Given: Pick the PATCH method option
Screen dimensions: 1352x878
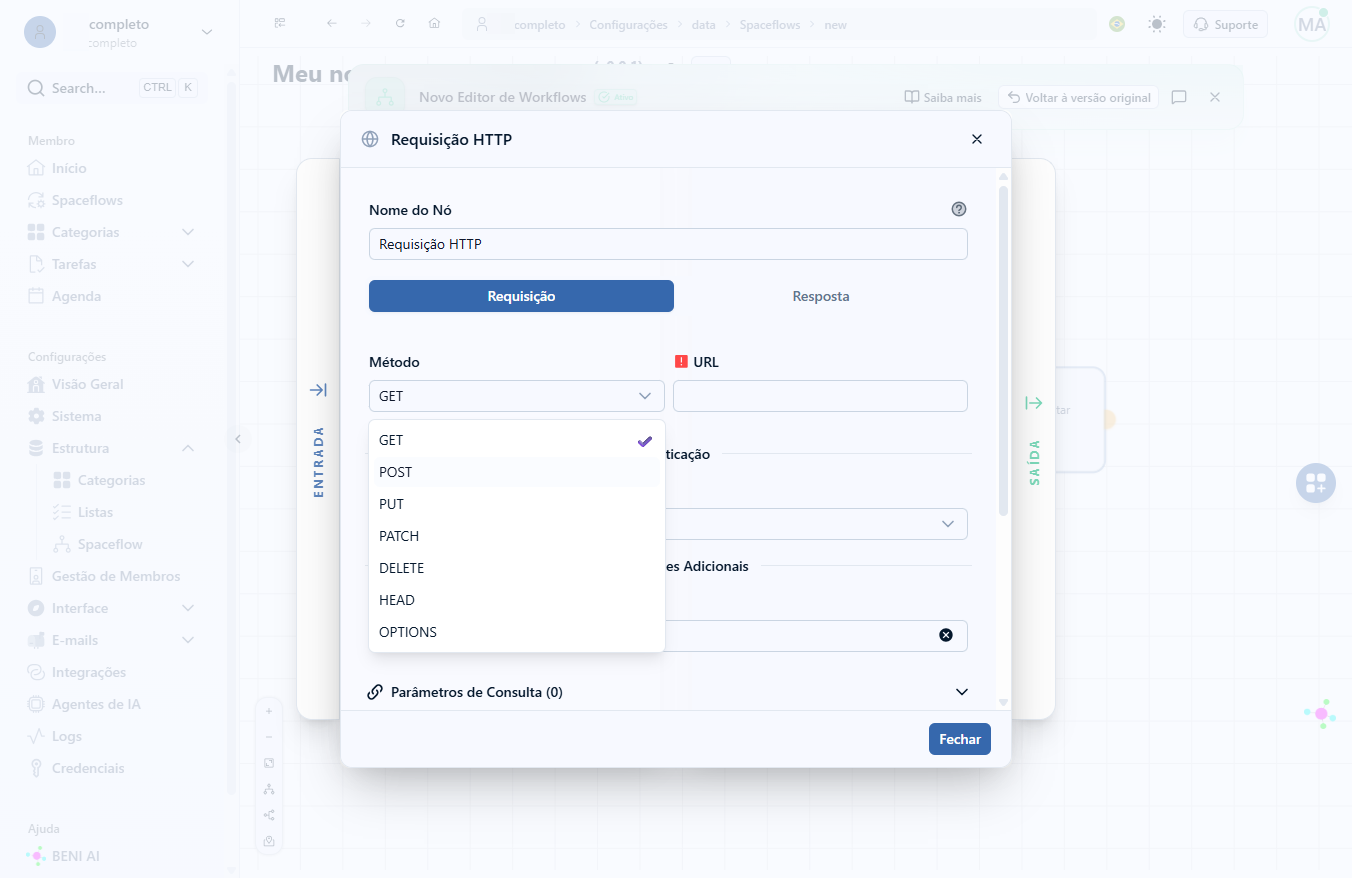Looking at the screenshot, I should tap(516, 536).
